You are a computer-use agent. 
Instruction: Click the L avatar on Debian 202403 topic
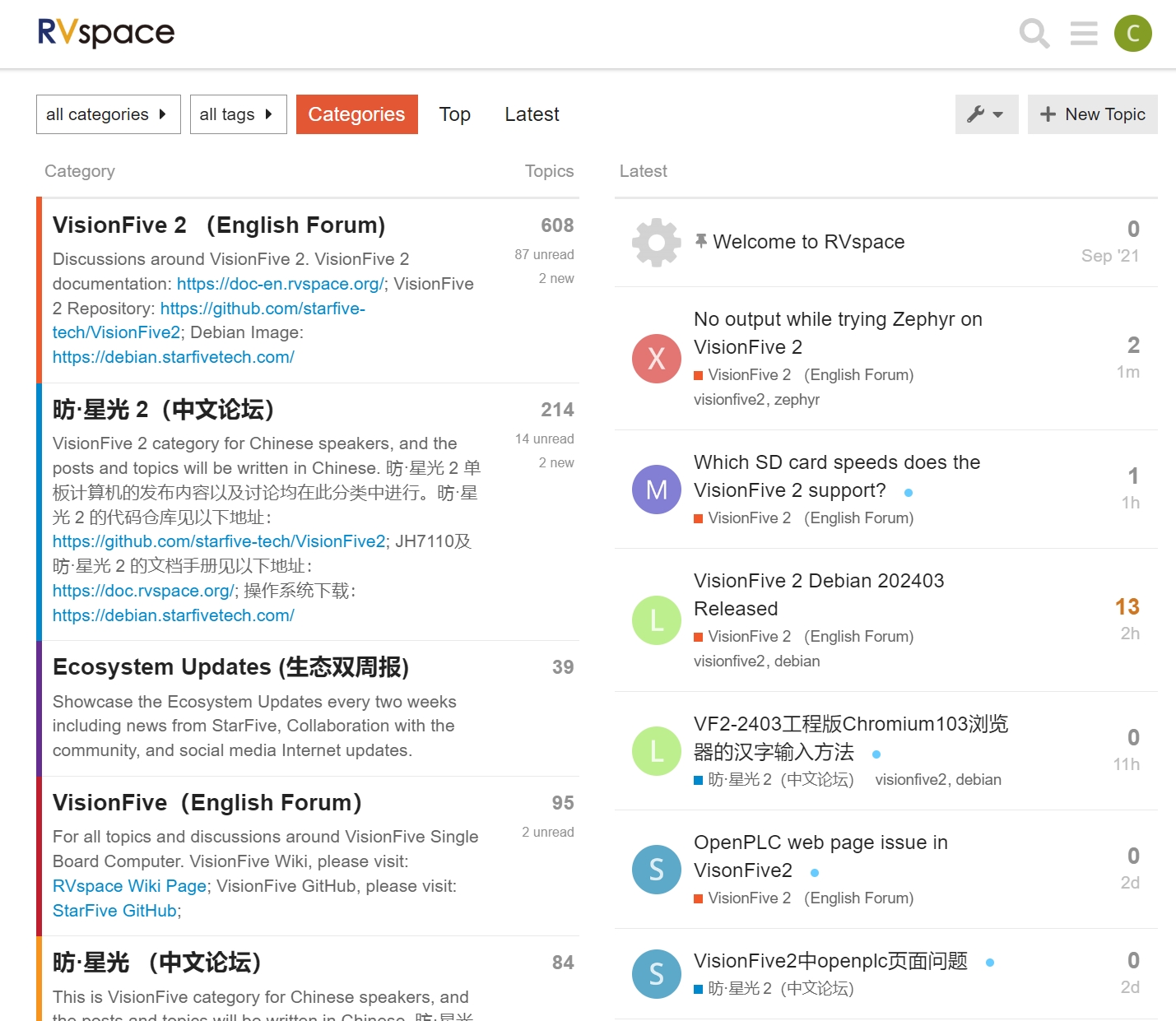[x=657, y=620]
